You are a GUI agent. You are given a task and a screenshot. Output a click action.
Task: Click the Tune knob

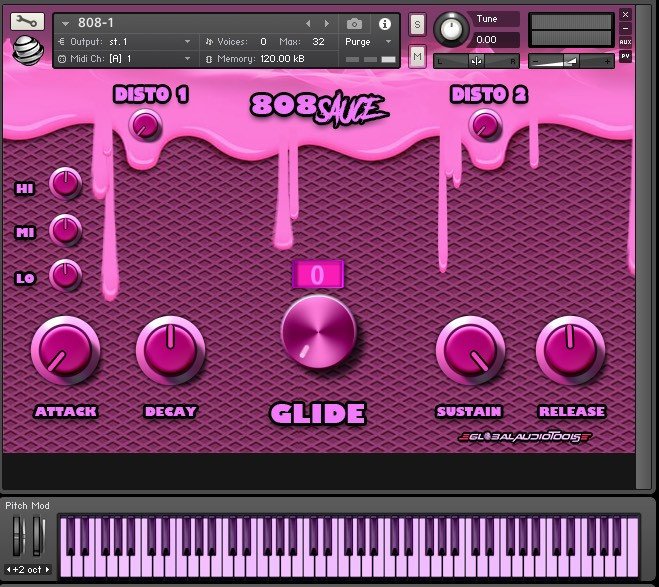pyautogui.click(x=451, y=29)
